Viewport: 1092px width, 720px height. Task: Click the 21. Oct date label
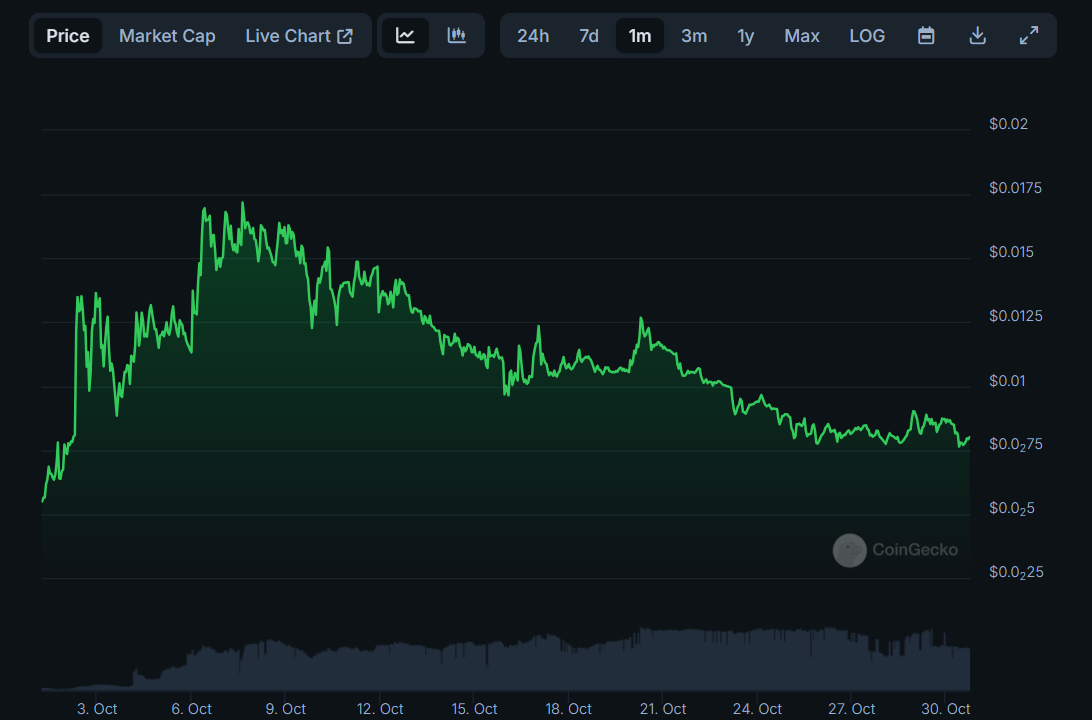coord(663,709)
